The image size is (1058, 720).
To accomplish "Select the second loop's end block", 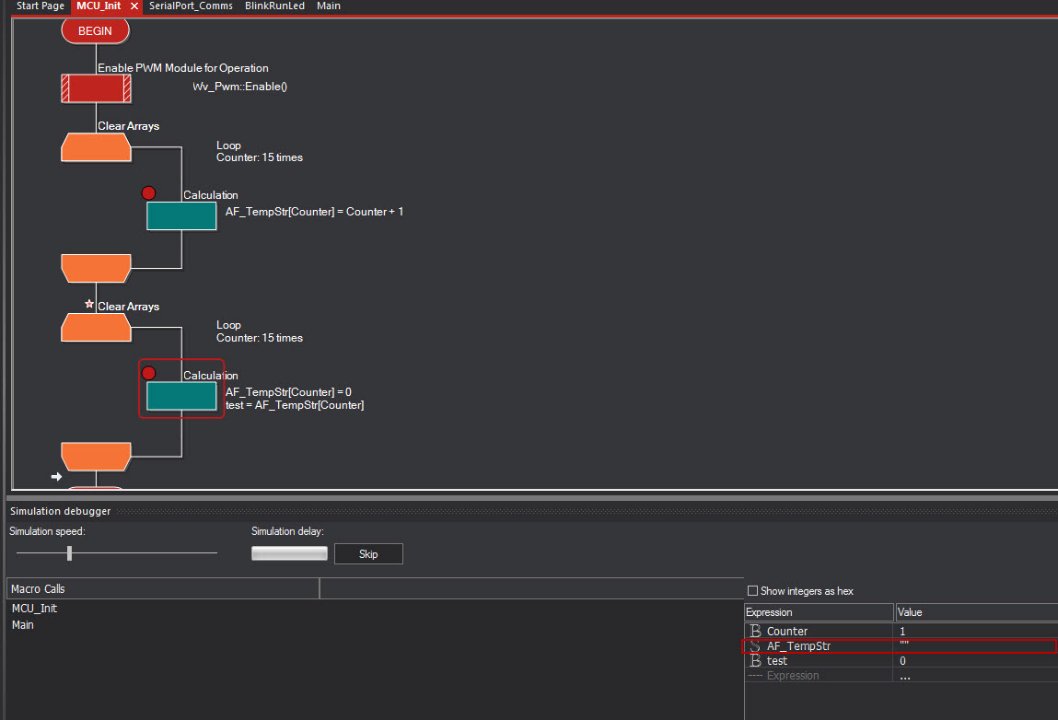I will (96, 457).
